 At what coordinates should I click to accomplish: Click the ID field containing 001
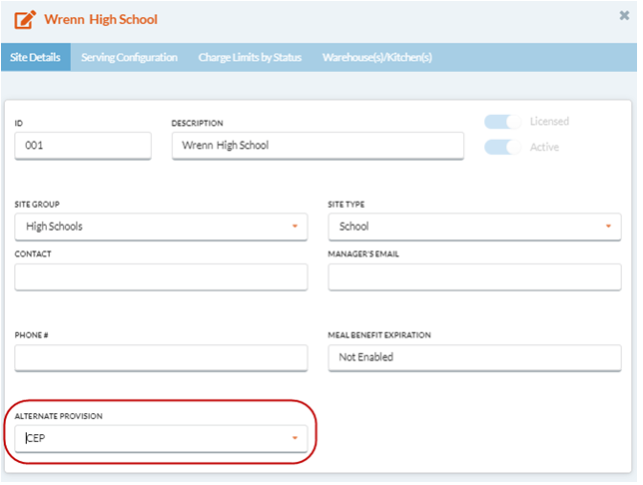(83, 146)
